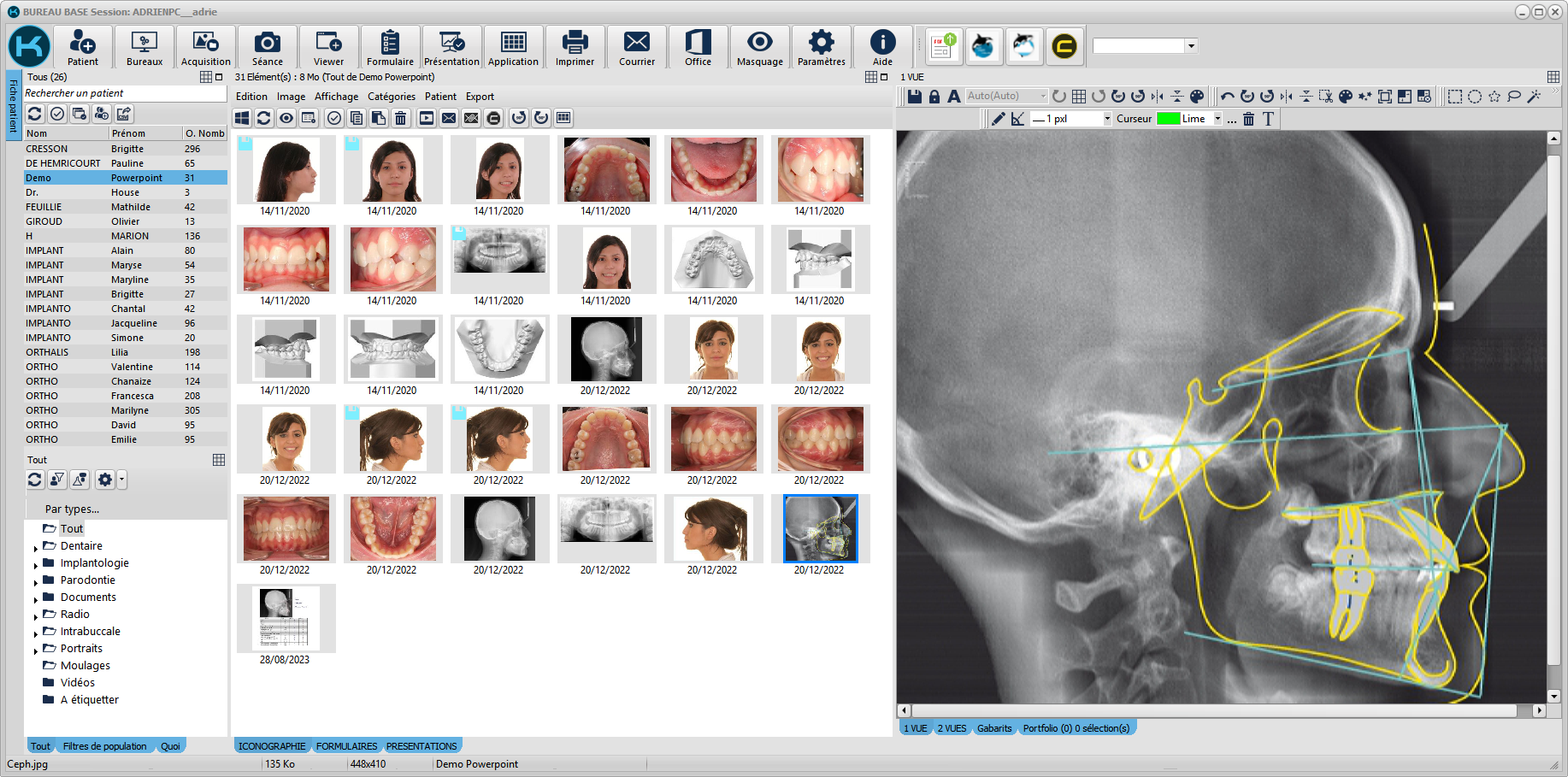The width and height of the screenshot is (1568, 777).
Task: Open the Acquisition tool in main toolbar
Action: click(x=205, y=47)
